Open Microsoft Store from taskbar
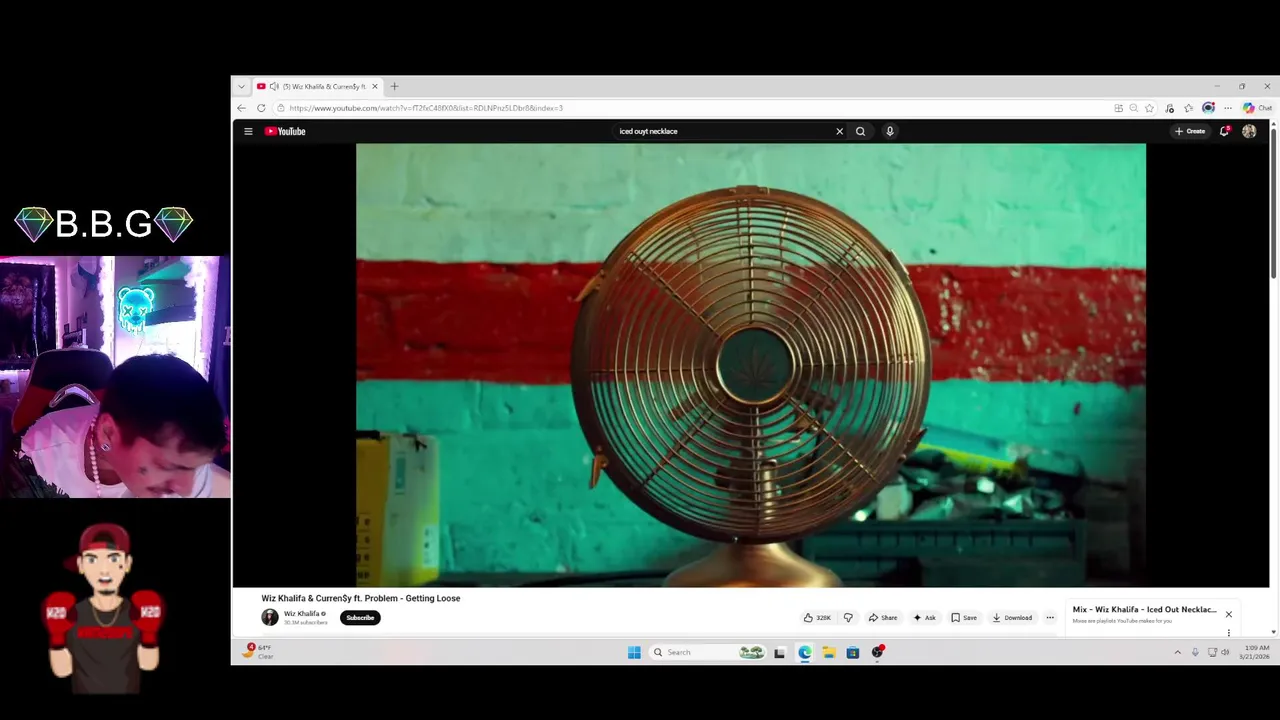This screenshot has height=720, width=1280. 853,652
